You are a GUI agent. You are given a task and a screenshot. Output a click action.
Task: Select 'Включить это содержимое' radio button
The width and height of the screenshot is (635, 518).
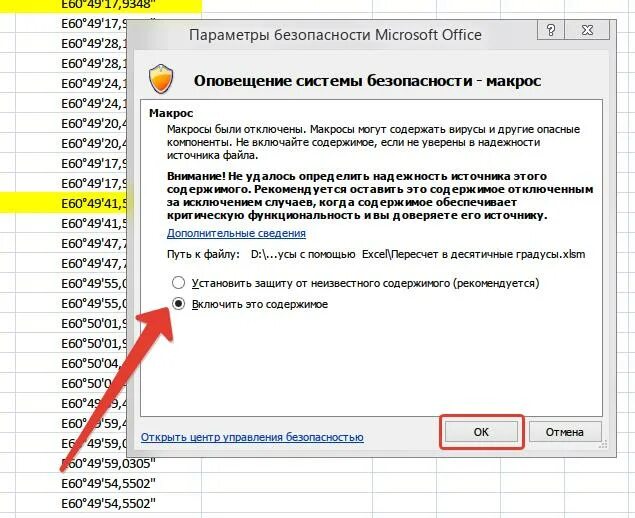pyautogui.click(x=178, y=303)
